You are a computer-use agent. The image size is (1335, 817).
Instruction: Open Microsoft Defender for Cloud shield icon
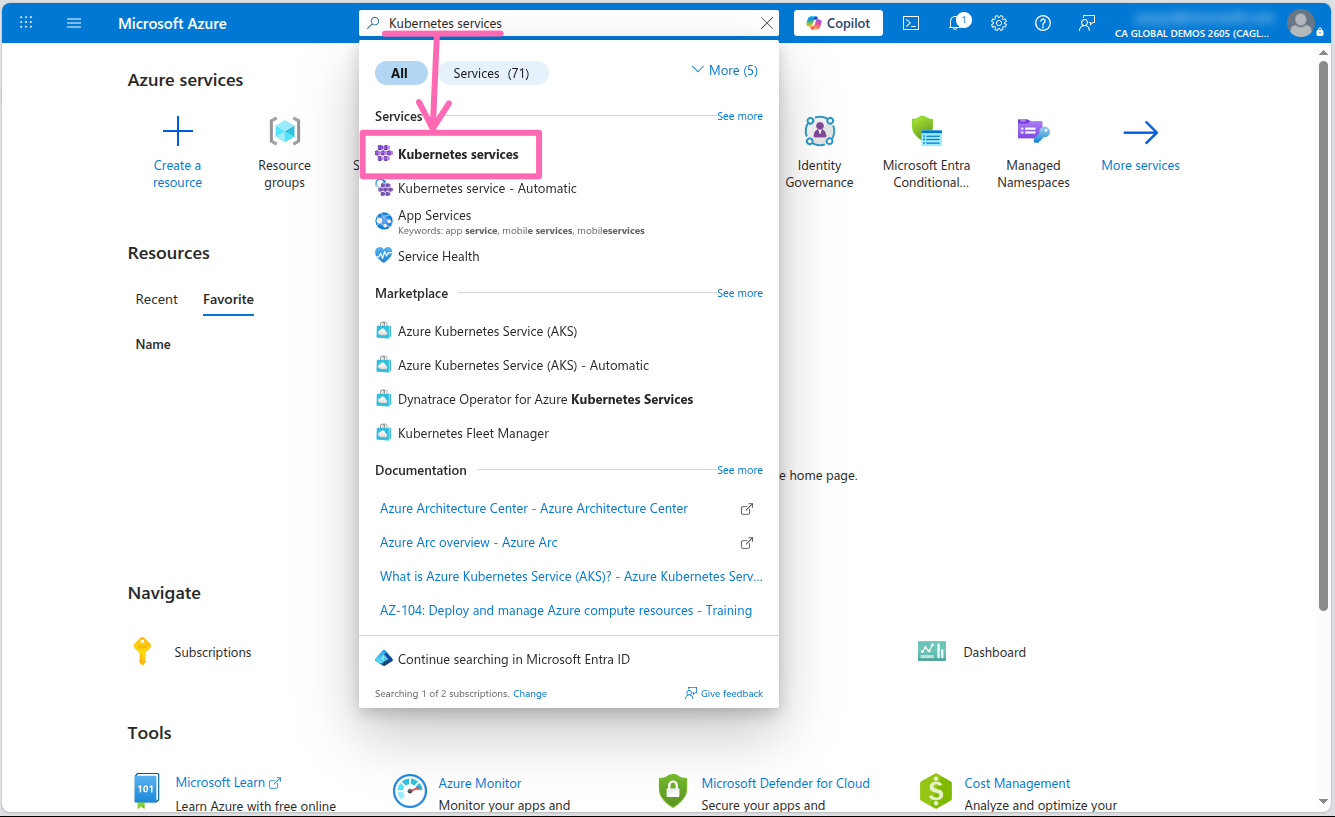(673, 790)
